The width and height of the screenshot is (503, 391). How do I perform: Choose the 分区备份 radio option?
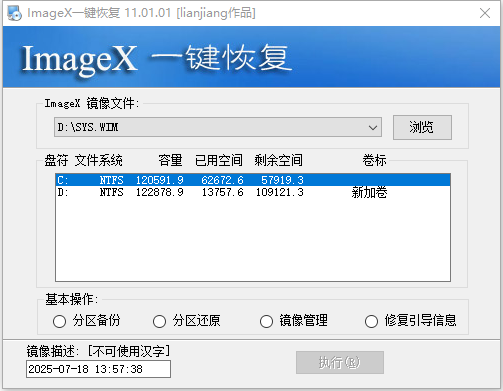(x=86, y=321)
